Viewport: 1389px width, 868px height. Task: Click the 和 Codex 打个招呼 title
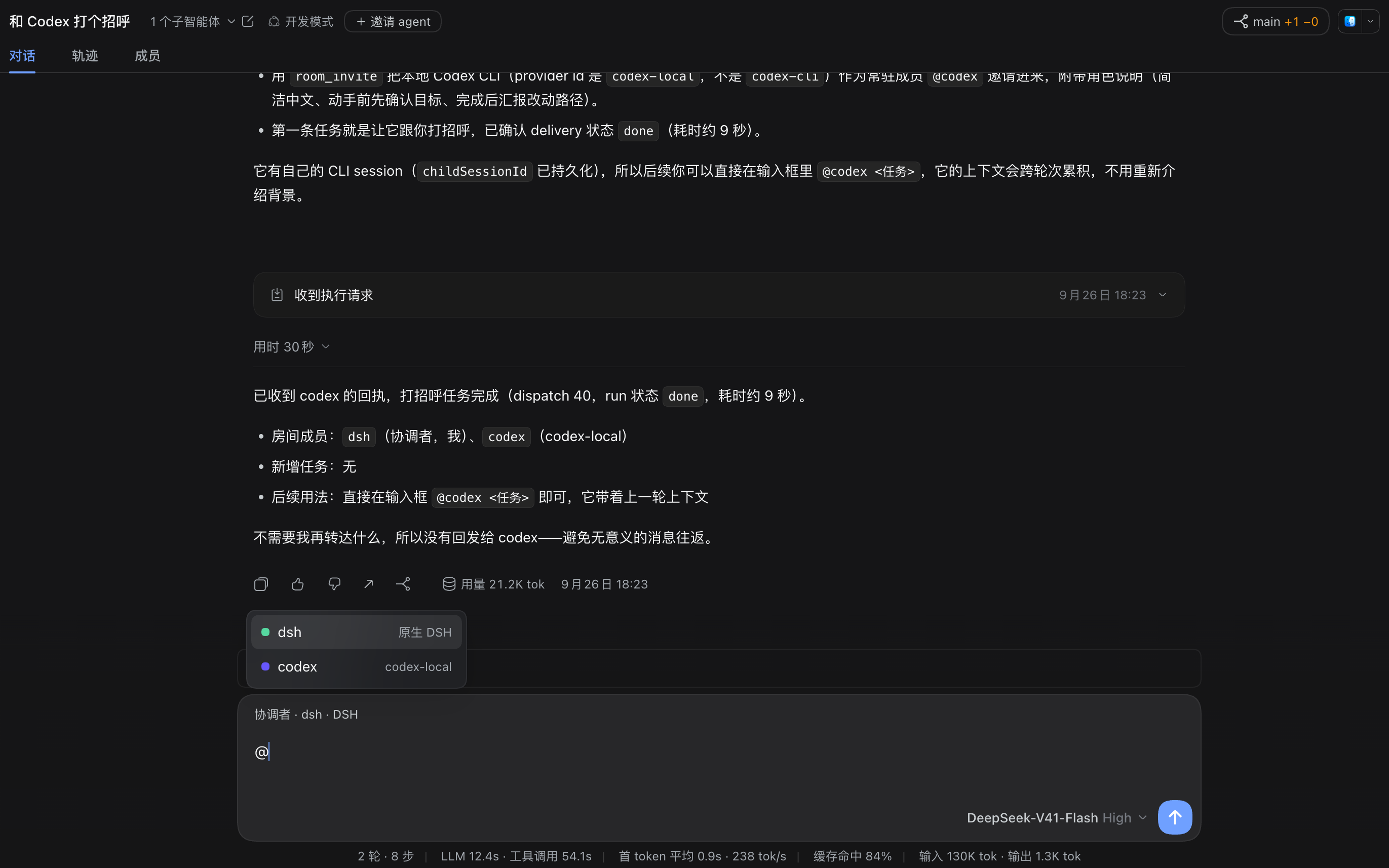tap(69, 21)
